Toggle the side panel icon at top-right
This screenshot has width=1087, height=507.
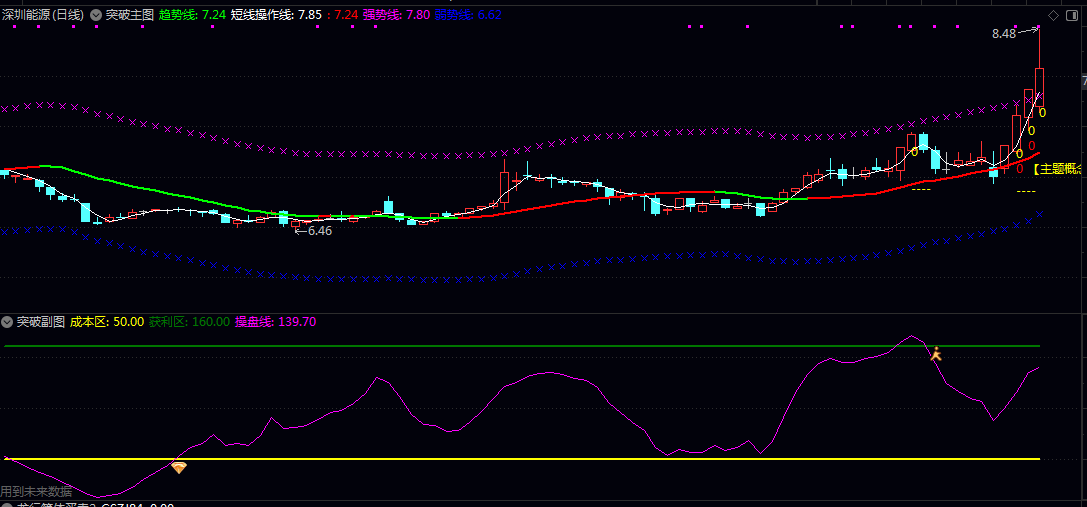[1073, 15]
